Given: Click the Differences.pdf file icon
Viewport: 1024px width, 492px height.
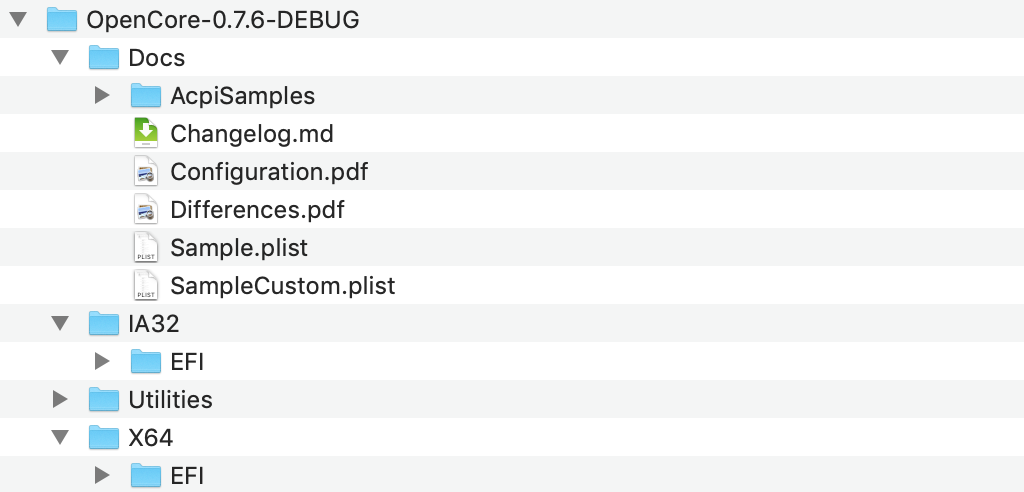Looking at the screenshot, I should 146,210.
